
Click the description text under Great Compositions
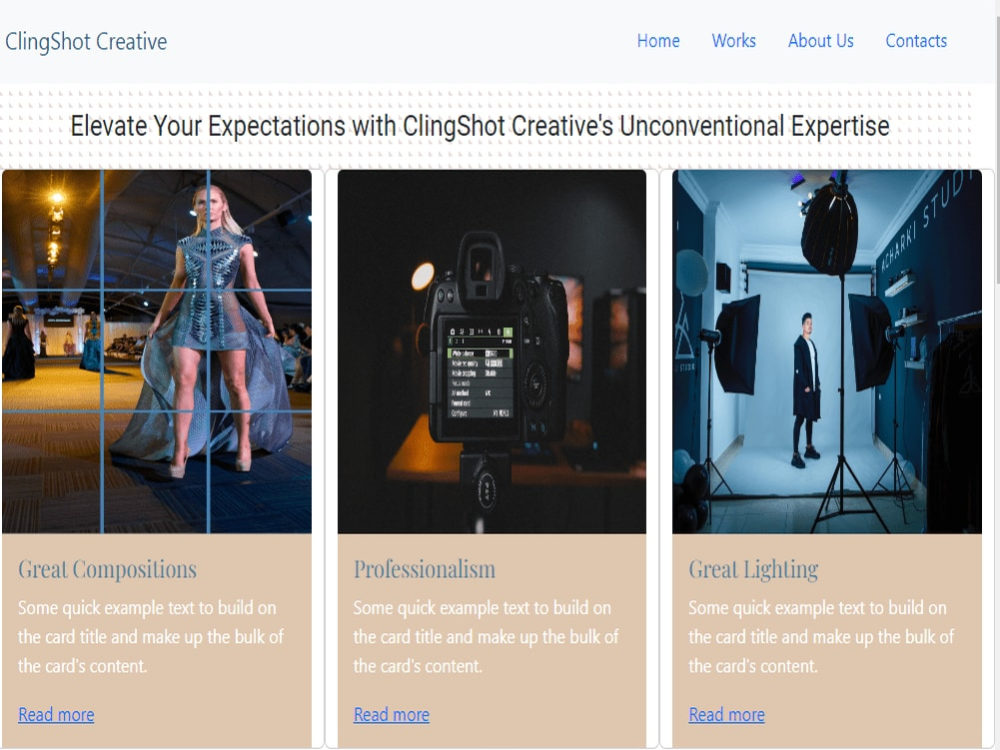[151, 636]
